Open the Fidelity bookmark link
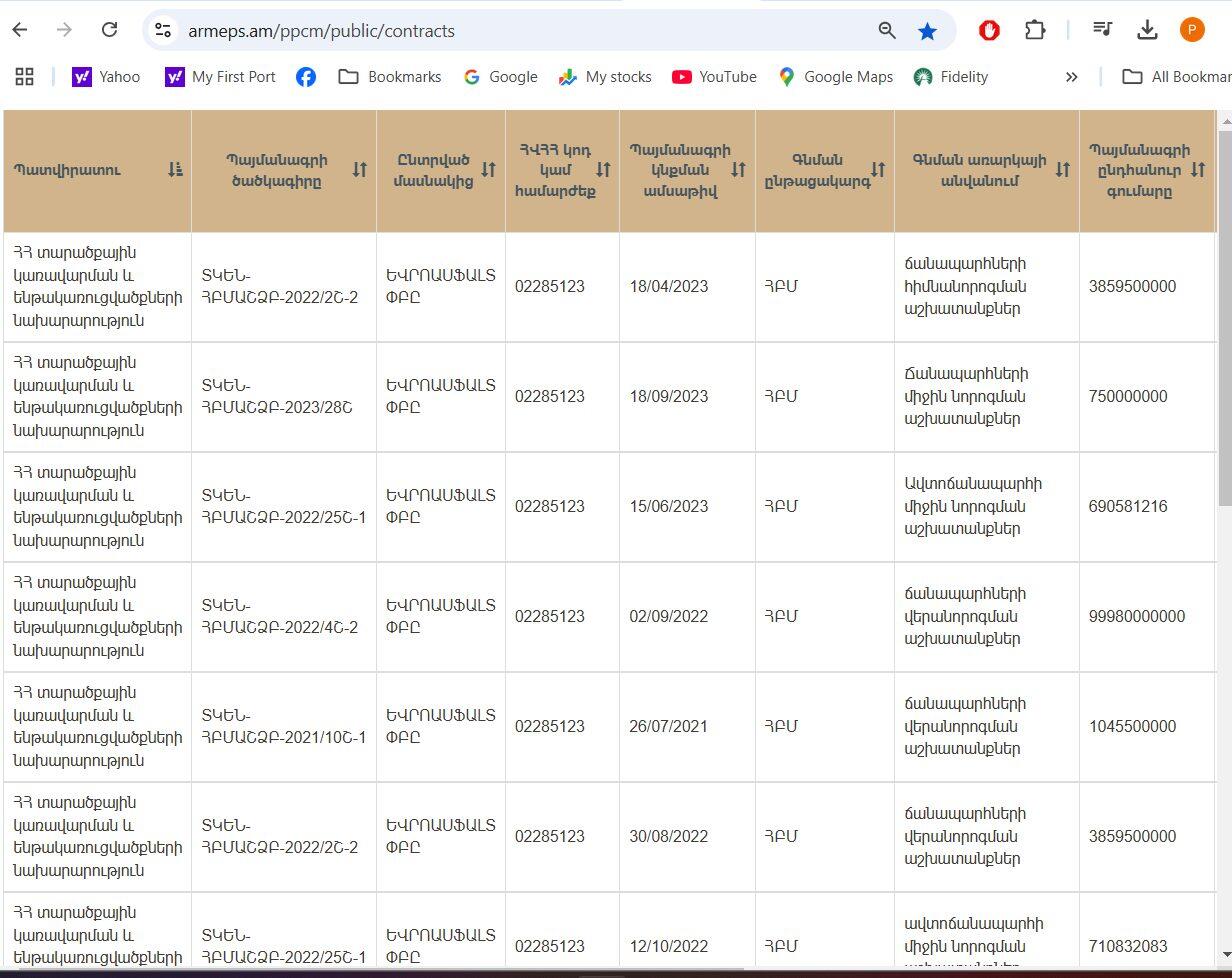 pyautogui.click(x=951, y=77)
